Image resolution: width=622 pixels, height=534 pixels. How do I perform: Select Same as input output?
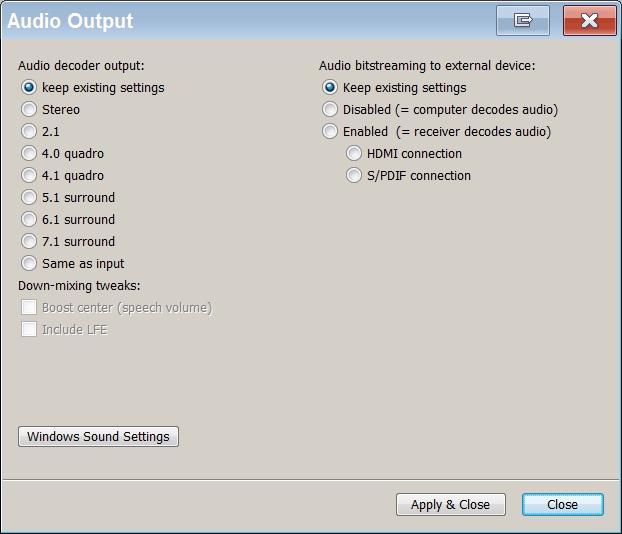pos(29,263)
